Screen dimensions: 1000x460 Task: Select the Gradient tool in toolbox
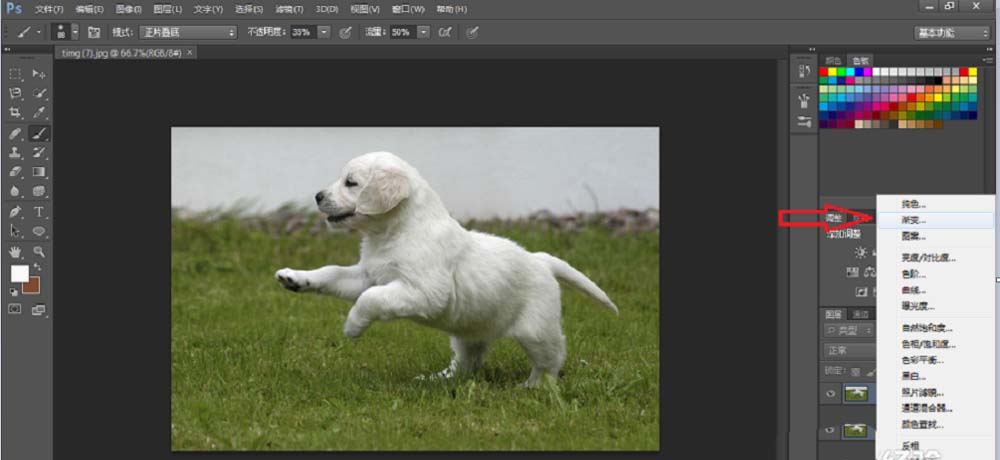click(40, 172)
